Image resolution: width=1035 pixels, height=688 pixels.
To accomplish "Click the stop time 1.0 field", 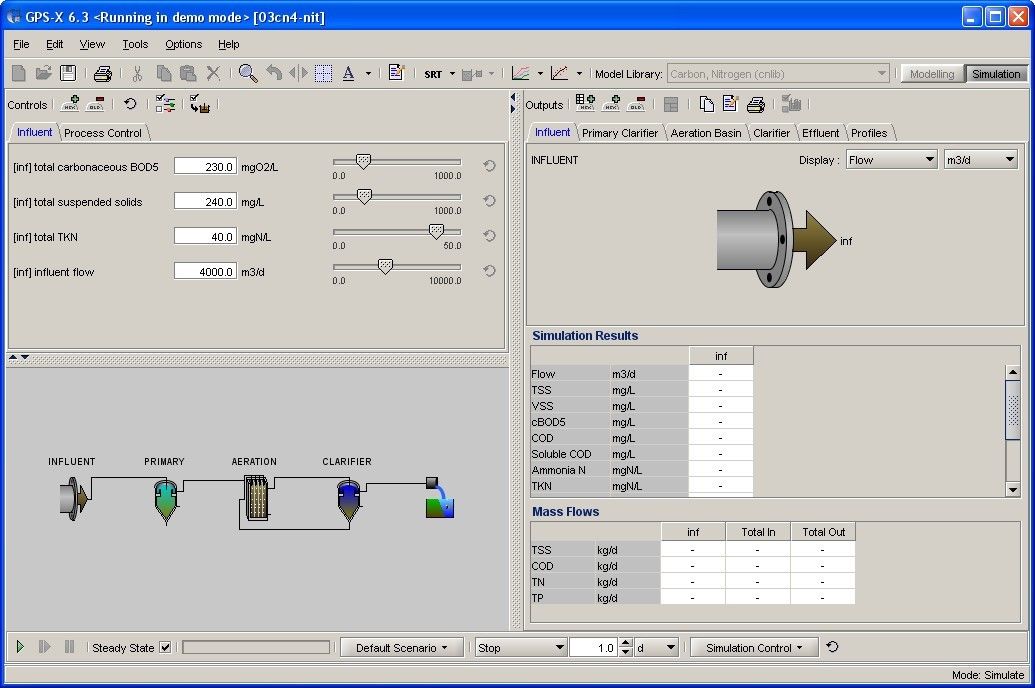I will pyautogui.click(x=594, y=648).
